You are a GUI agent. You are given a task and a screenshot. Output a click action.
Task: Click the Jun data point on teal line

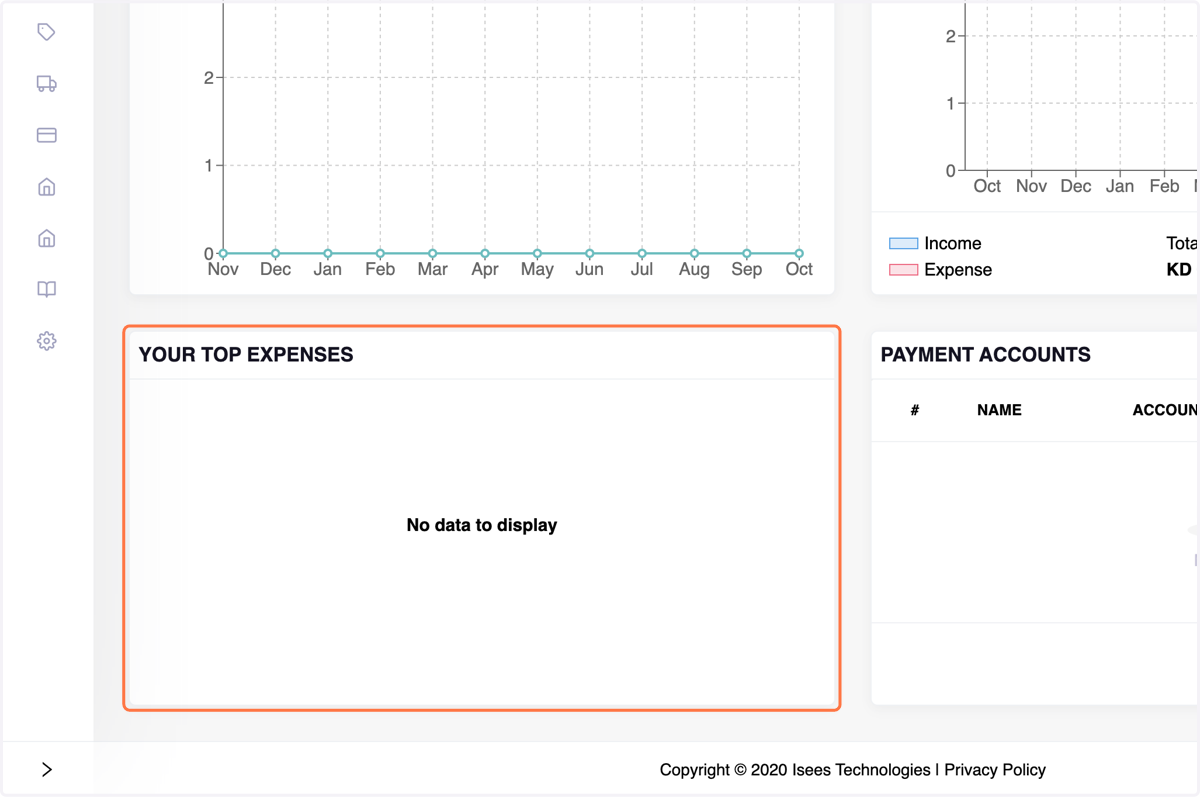click(x=590, y=254)
